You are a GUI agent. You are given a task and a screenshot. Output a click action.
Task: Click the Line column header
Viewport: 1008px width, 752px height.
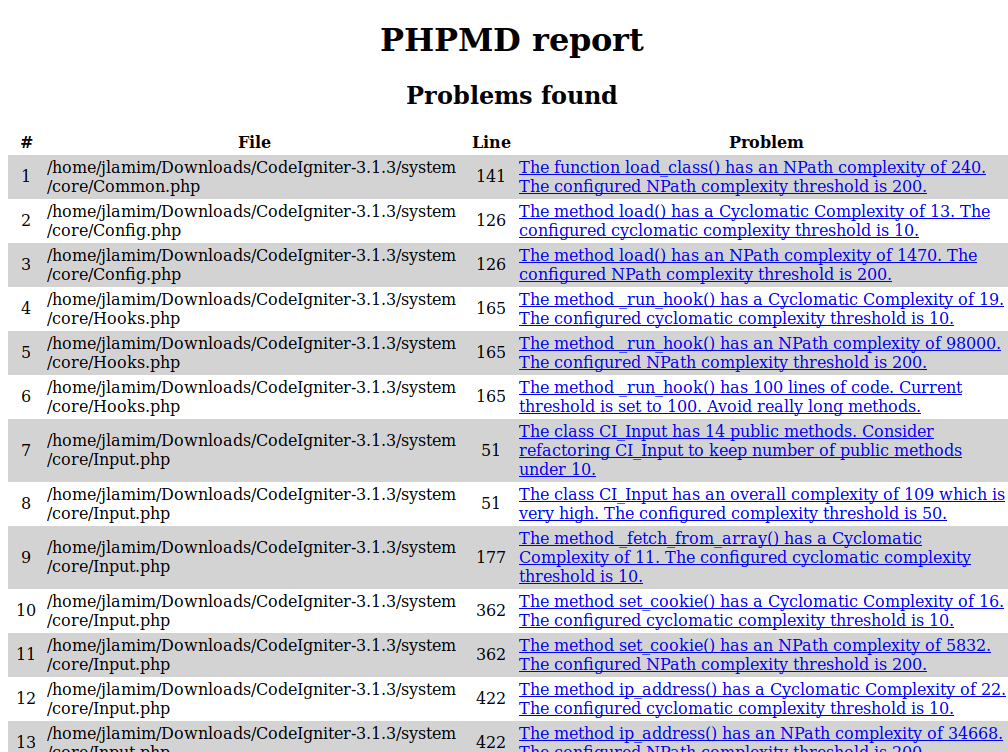491,142
